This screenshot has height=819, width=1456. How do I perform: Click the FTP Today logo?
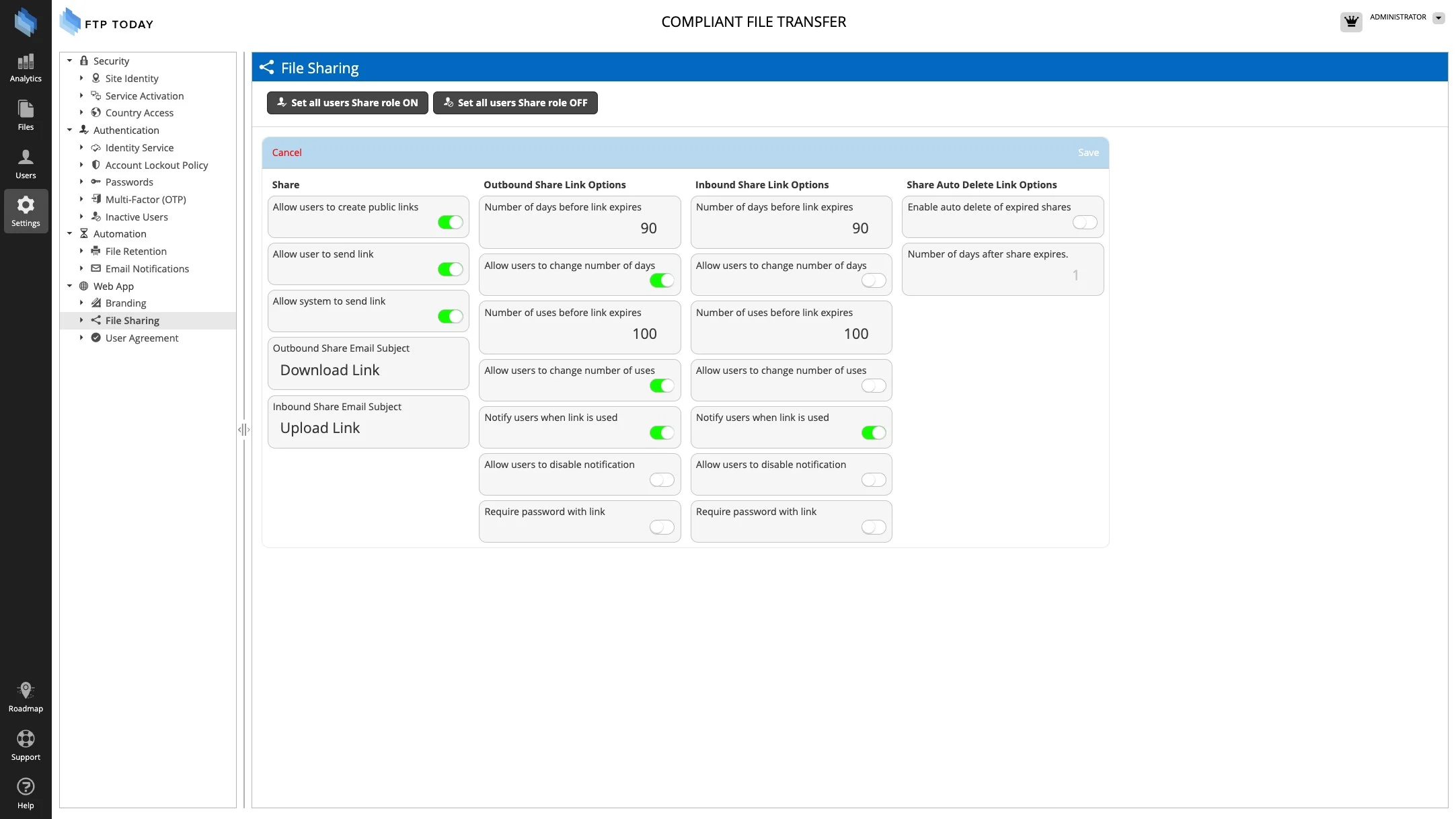(107, 22)
